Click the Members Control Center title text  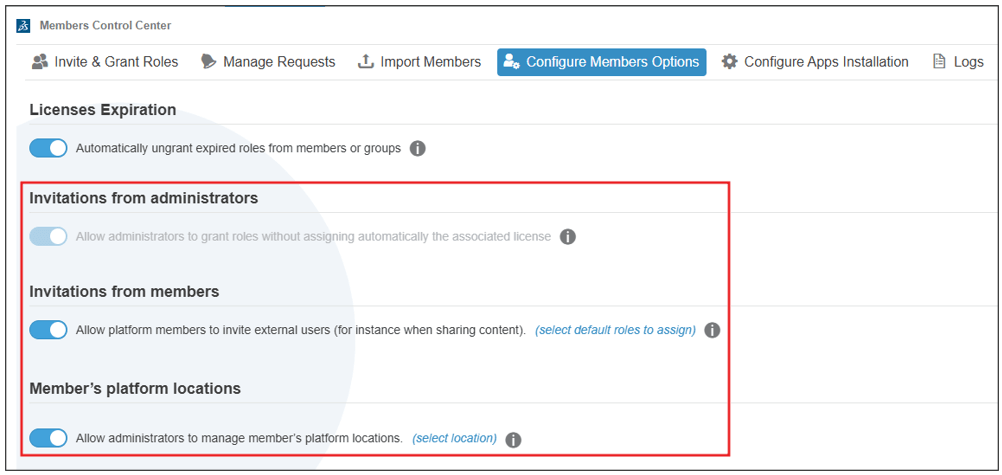(105, 26)
